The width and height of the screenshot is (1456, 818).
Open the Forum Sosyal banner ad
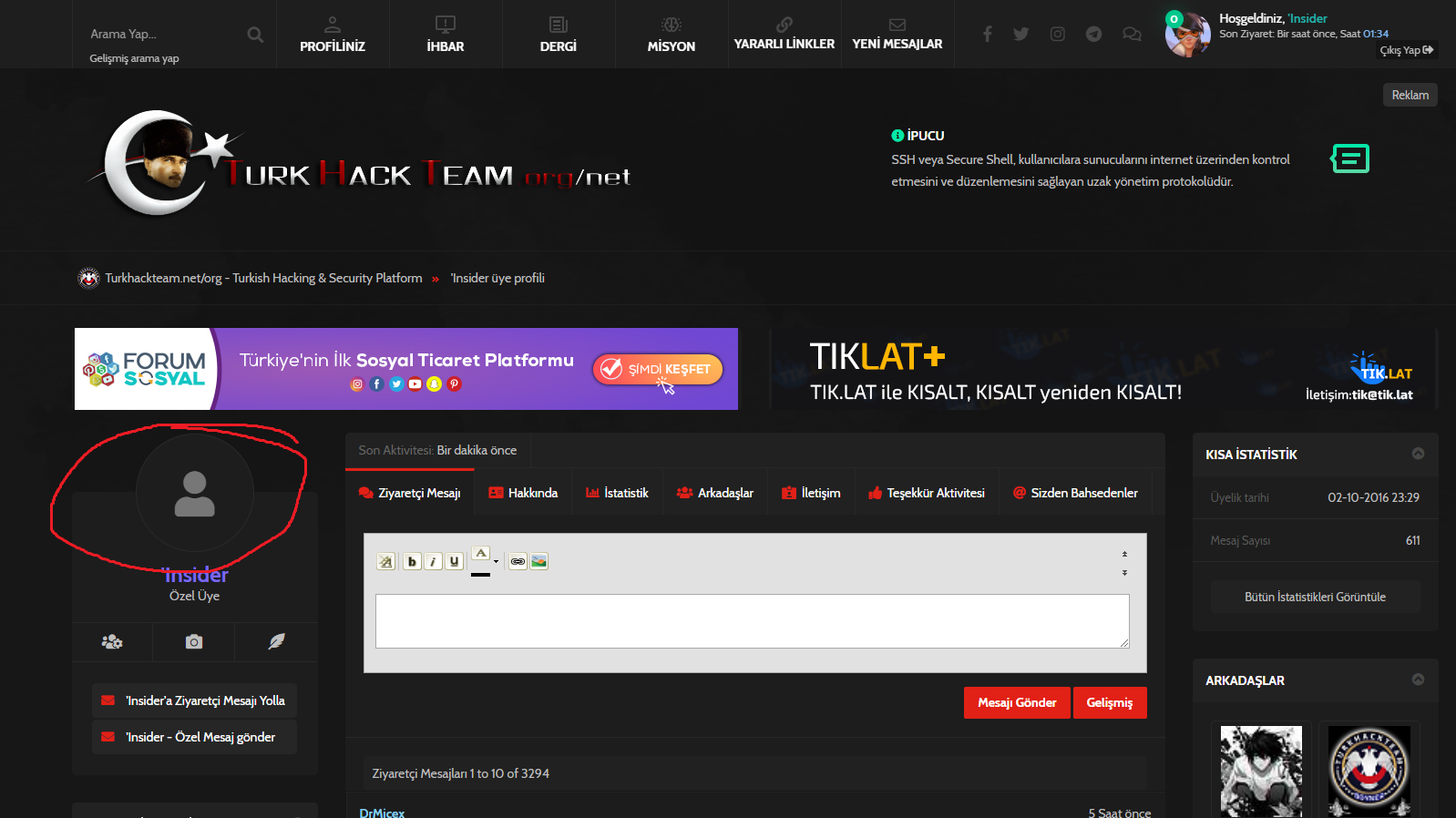click(x=406, y=369)
